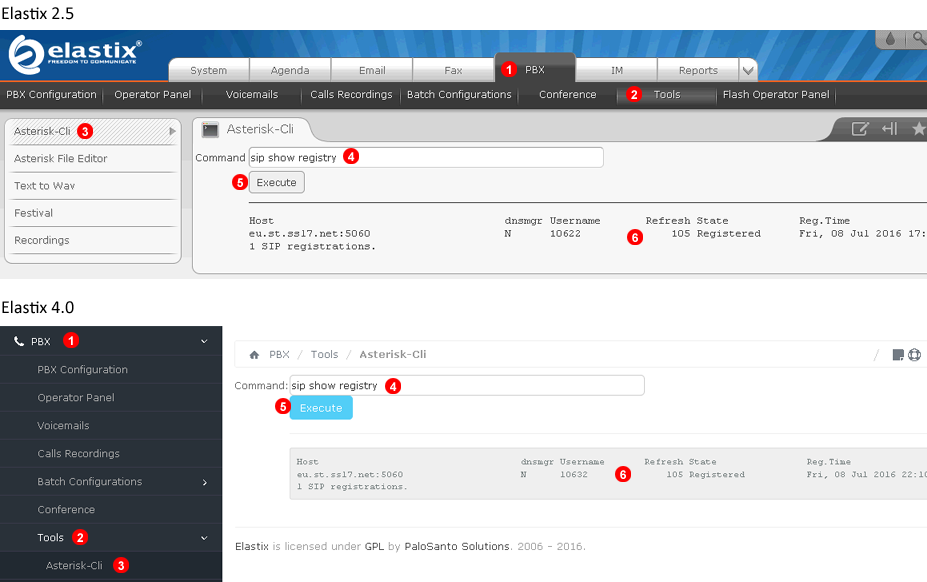Click the Command input in Elastix 2.5

coord(426,157)
